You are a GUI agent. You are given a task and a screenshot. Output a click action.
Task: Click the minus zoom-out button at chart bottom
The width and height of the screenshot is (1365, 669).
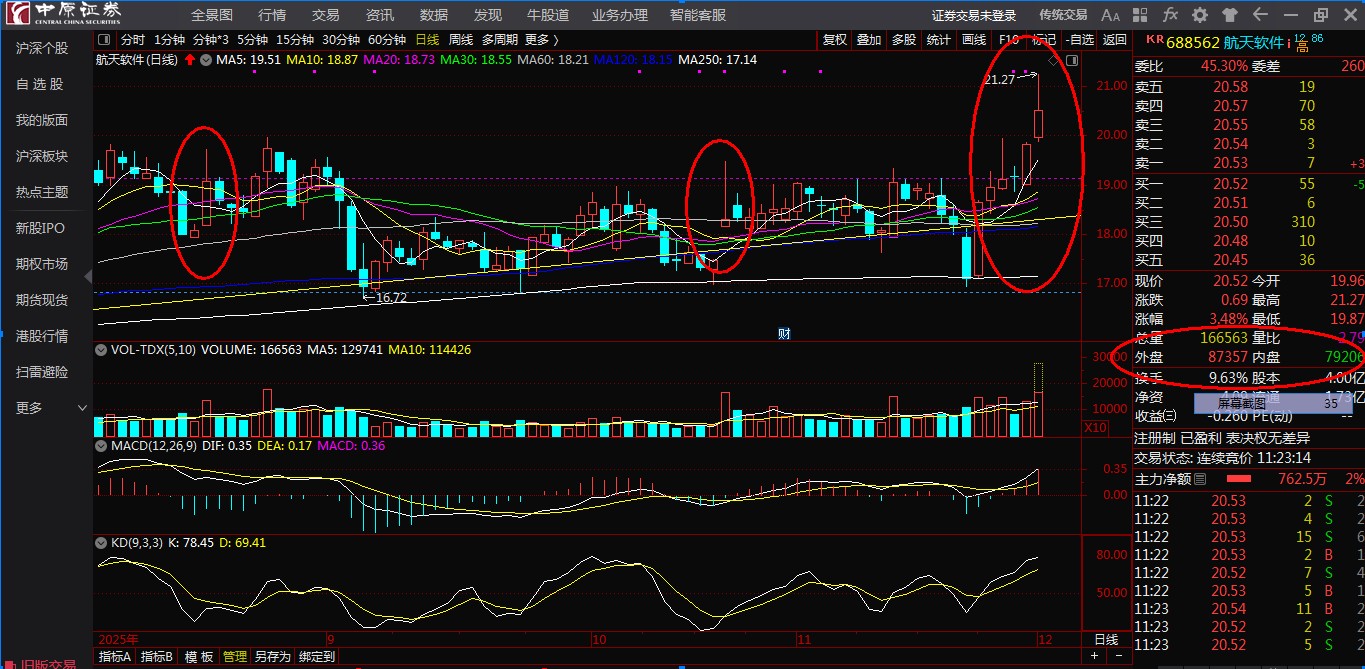pos(1121,657)
